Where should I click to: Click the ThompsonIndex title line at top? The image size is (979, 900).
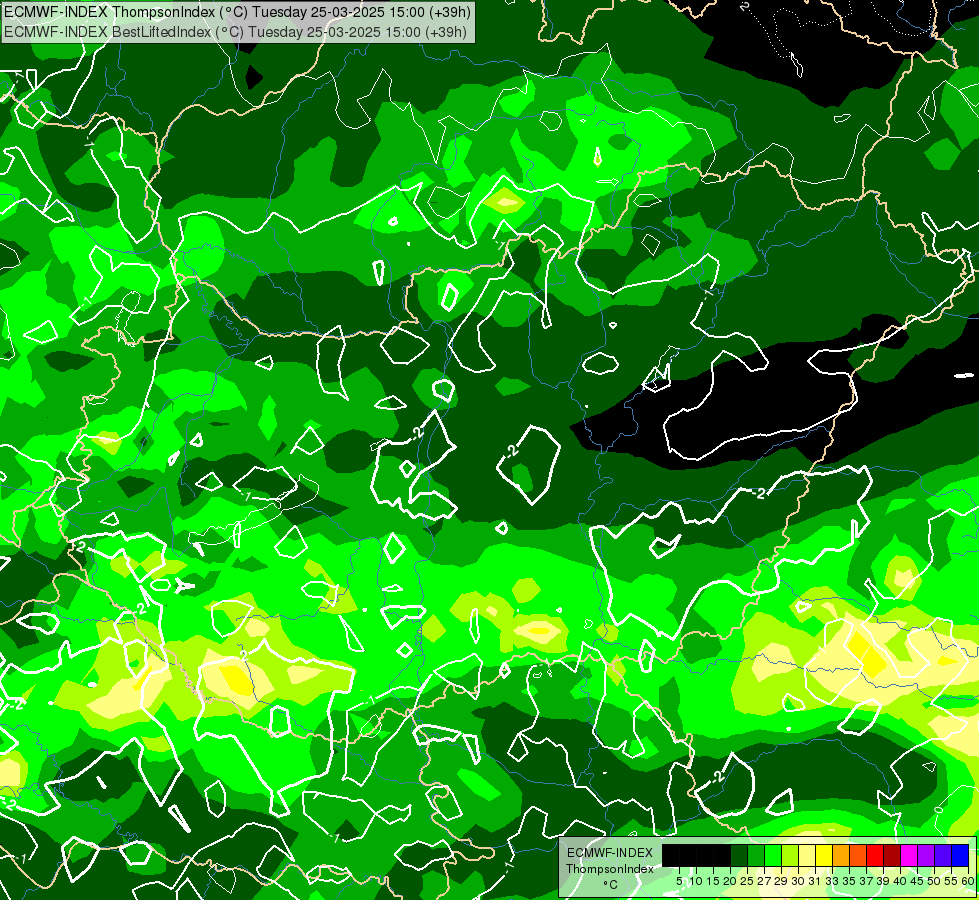point(237,12)
